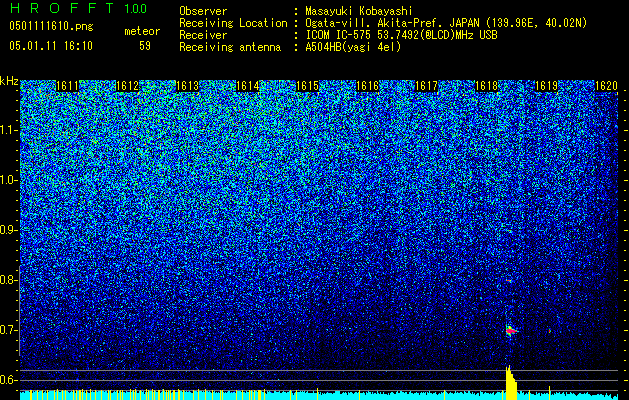
Task: Click the kHz axis unit label
Action: tap(9, 81)
